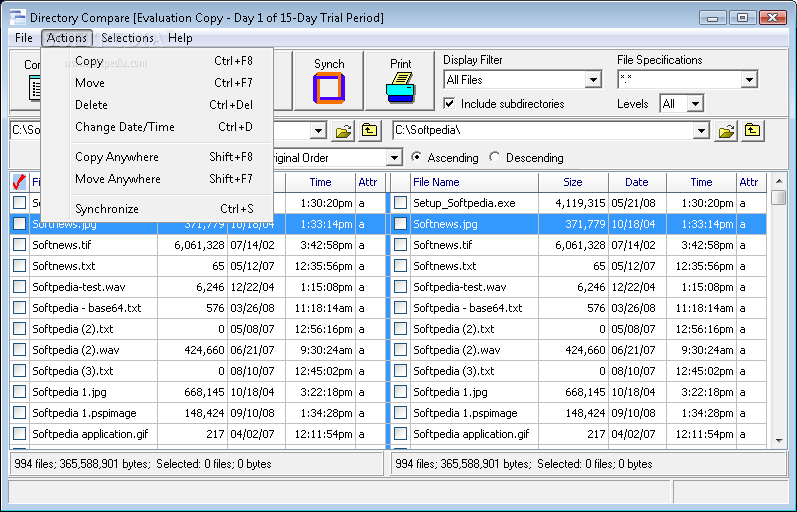This screenshot has height=512, width=797.
Task: Click the Directory Compare title bar icon
Action: pyautogui.click(x=17, y=17)
